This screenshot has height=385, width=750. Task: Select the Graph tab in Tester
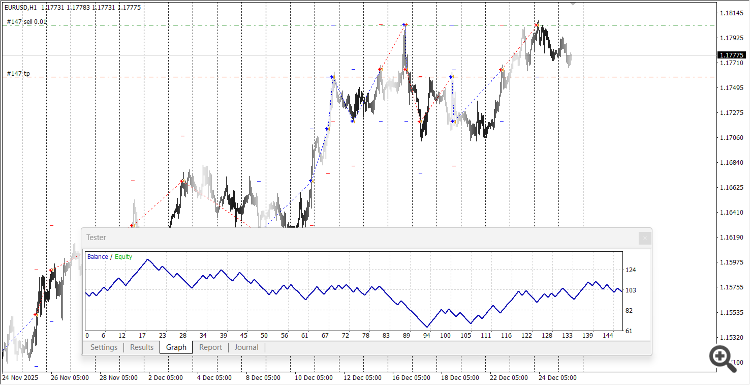pyautogui.click(x=176, y=347)
